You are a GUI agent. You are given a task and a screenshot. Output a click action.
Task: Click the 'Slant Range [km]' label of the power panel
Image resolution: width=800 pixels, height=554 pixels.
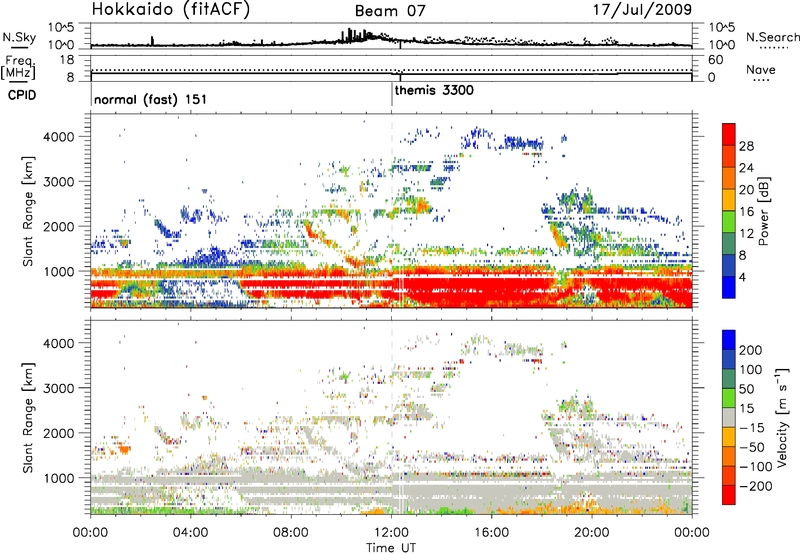(x=28, y=211)
